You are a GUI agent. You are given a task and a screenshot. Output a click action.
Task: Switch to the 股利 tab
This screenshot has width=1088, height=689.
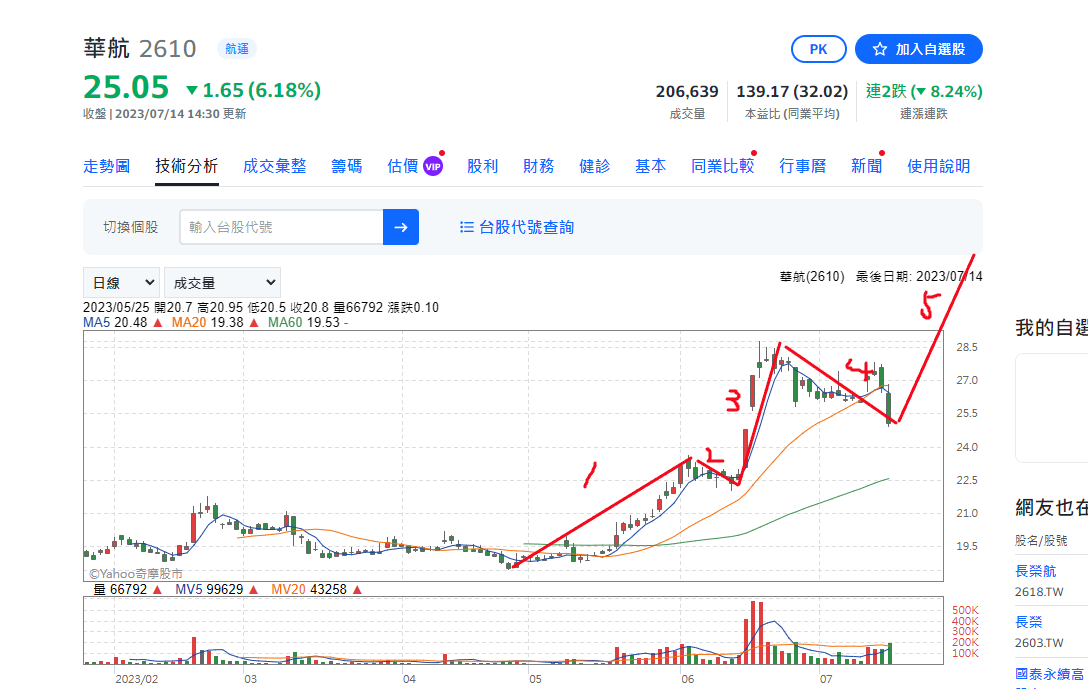coord(483,167)
